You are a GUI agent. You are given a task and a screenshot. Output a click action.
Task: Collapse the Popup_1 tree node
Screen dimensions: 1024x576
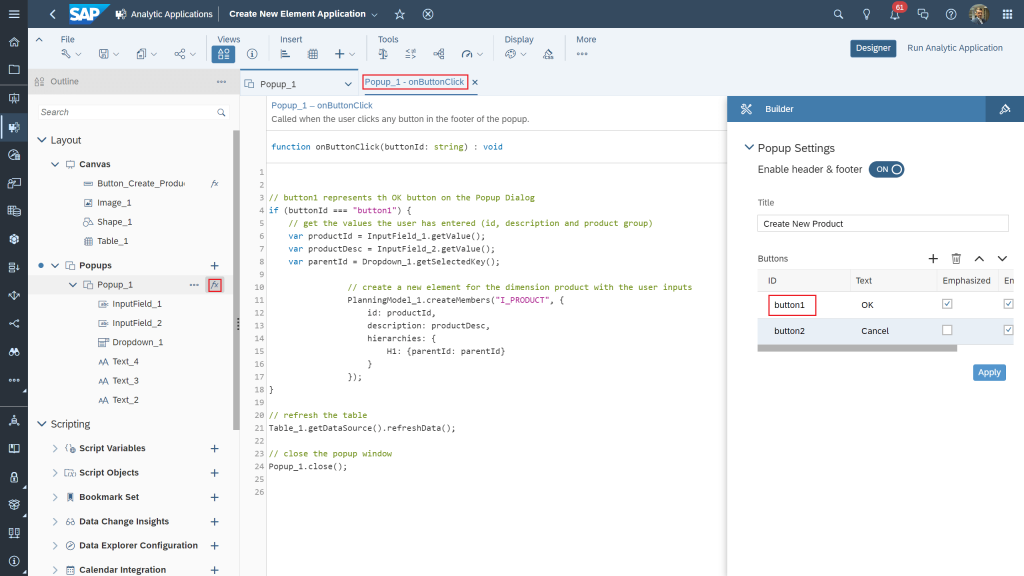point(73,285)
